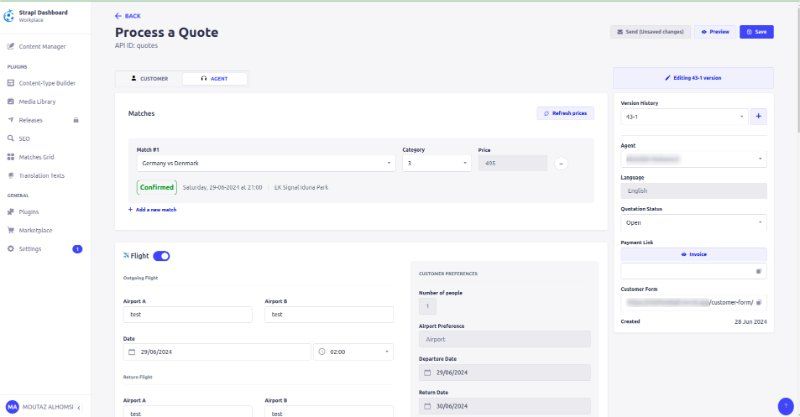Click the Save button

pos(756,32)
